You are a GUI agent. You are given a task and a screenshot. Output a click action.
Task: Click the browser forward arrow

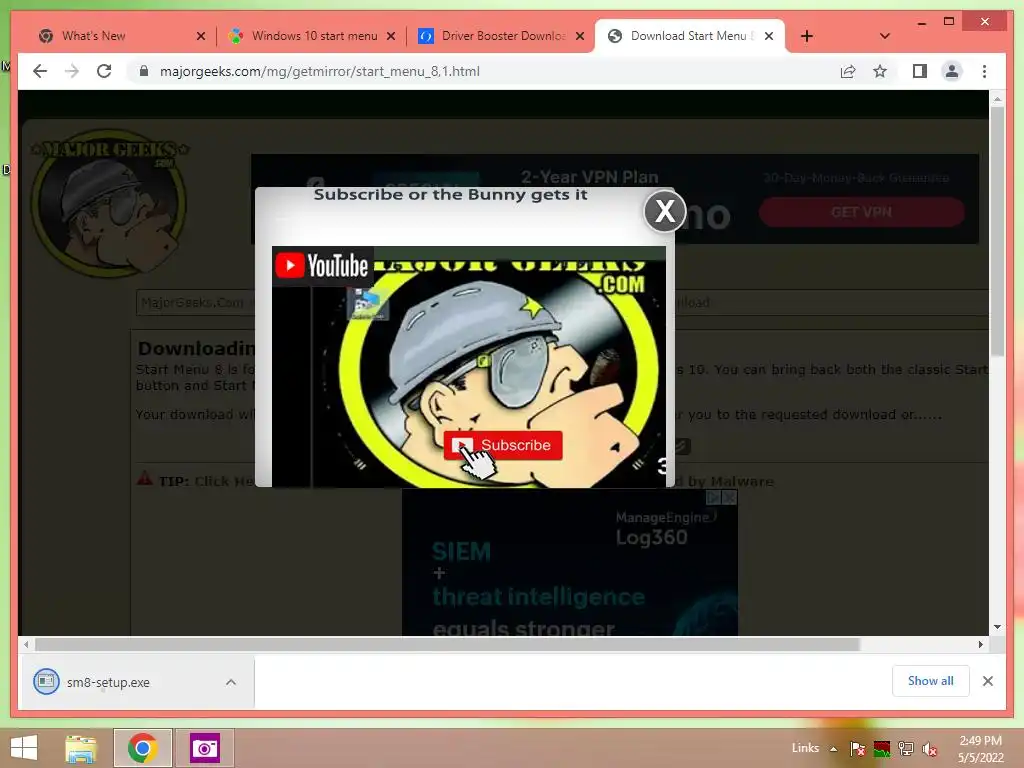click(x=72, y=71)
